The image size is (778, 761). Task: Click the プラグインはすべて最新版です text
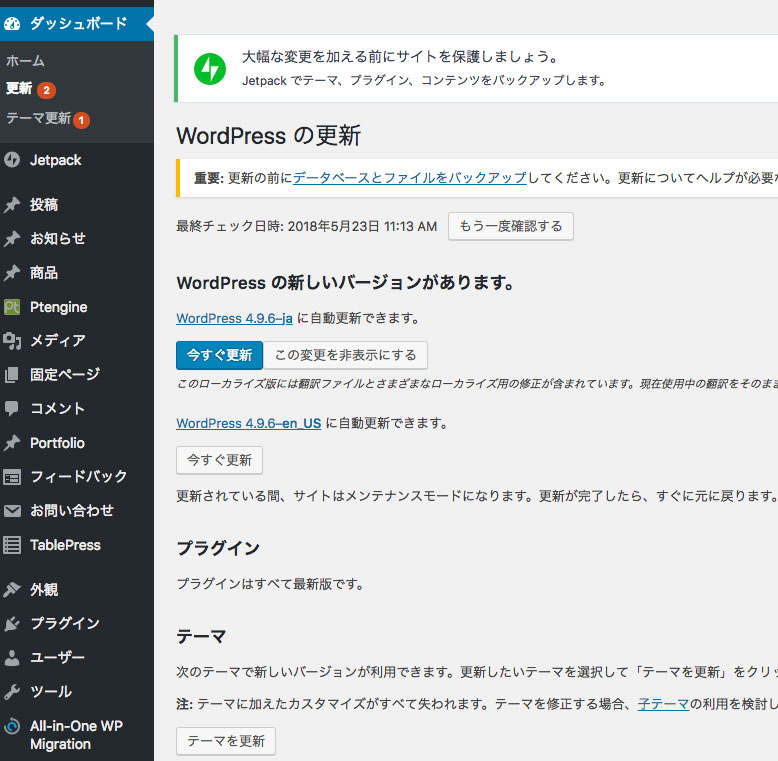click(x=270, y=584)
